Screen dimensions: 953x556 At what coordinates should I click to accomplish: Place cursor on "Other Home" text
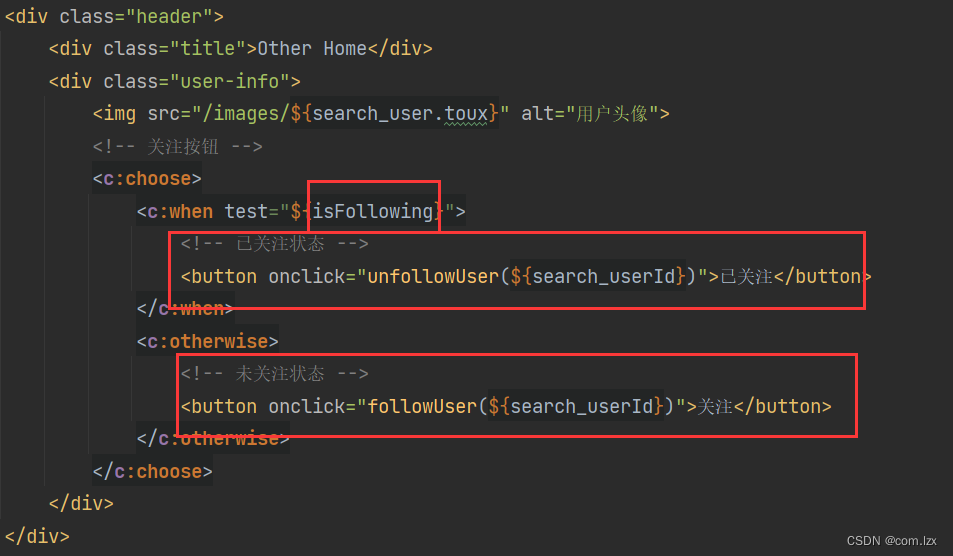click(x=312, y=49)
